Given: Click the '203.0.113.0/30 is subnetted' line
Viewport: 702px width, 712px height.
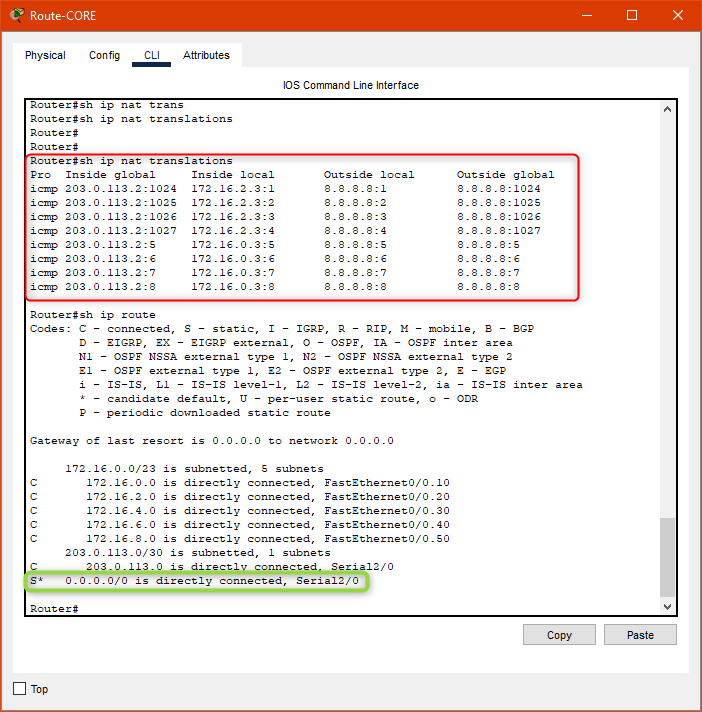Looking at the screenshot, I should (198, 553).
